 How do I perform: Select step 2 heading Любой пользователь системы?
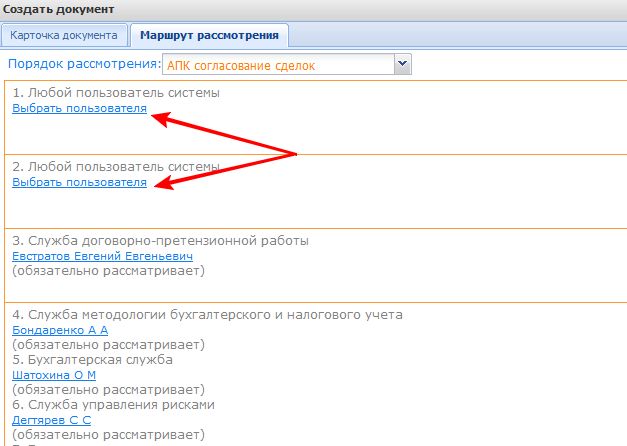[116, 167]
